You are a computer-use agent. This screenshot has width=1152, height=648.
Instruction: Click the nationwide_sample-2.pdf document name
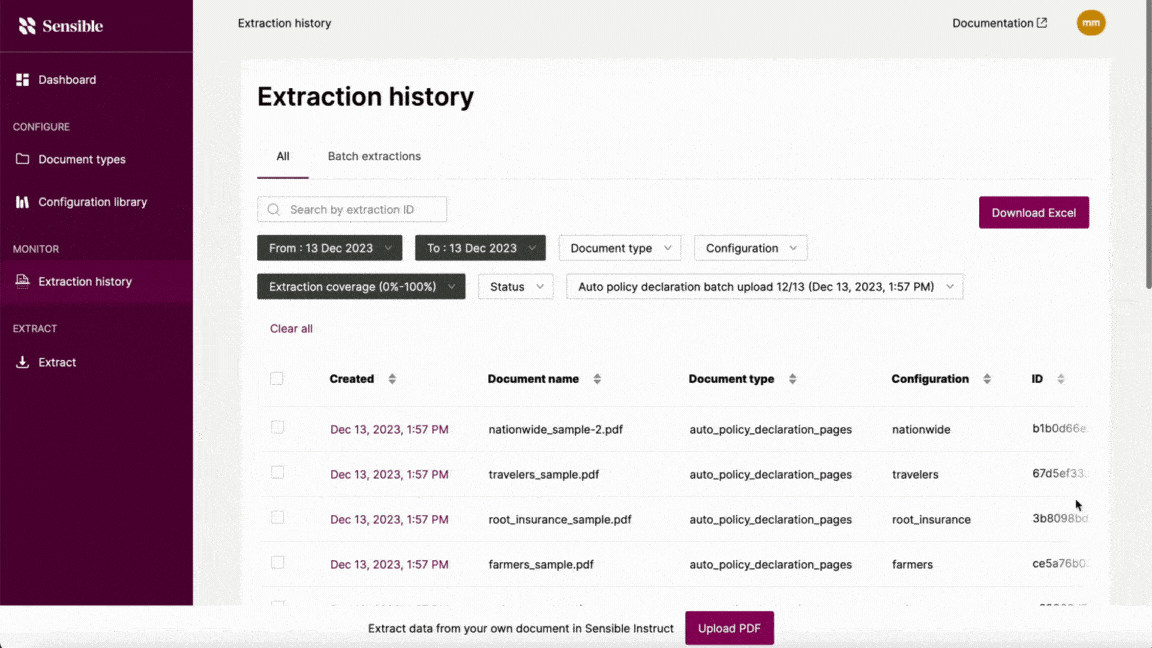coord(555,429)
